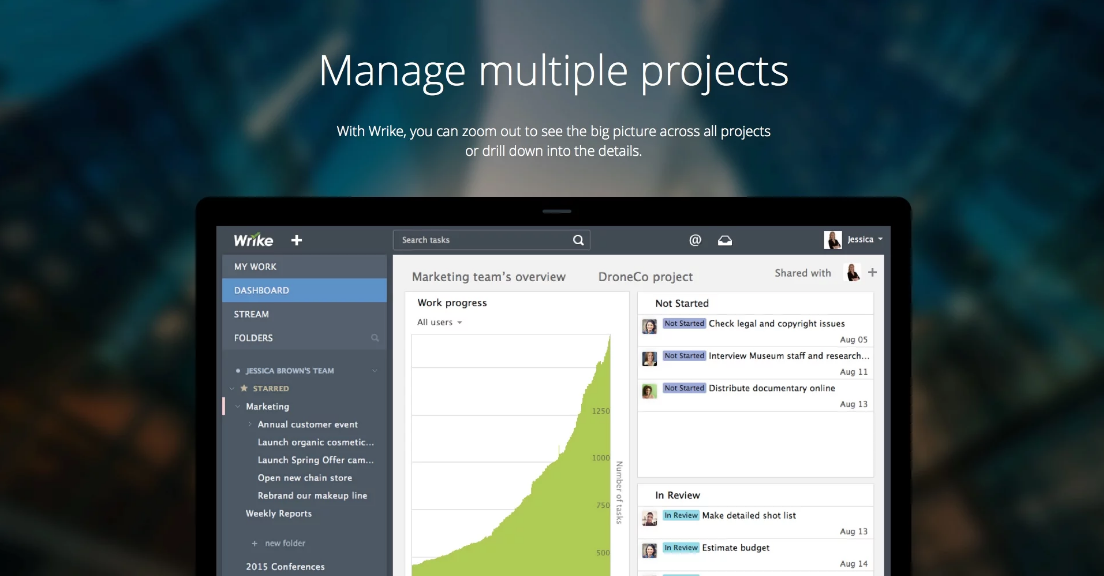Click the new folder link
The height and width of the screenshot is (576, 1104).
tap(284, 543)
